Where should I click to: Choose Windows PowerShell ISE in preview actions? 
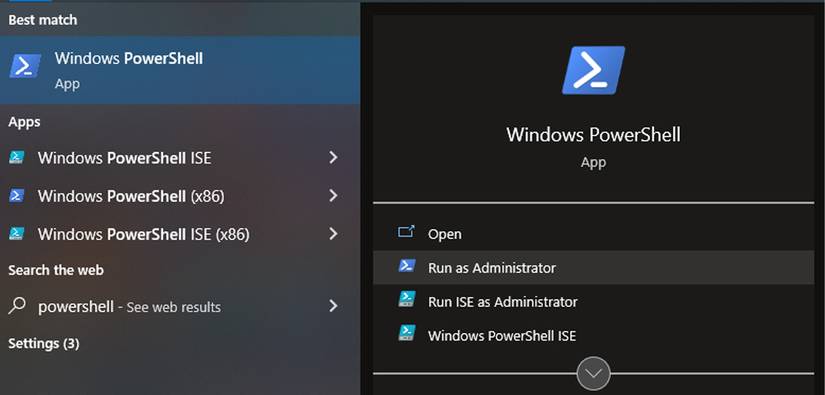point(593,335)
